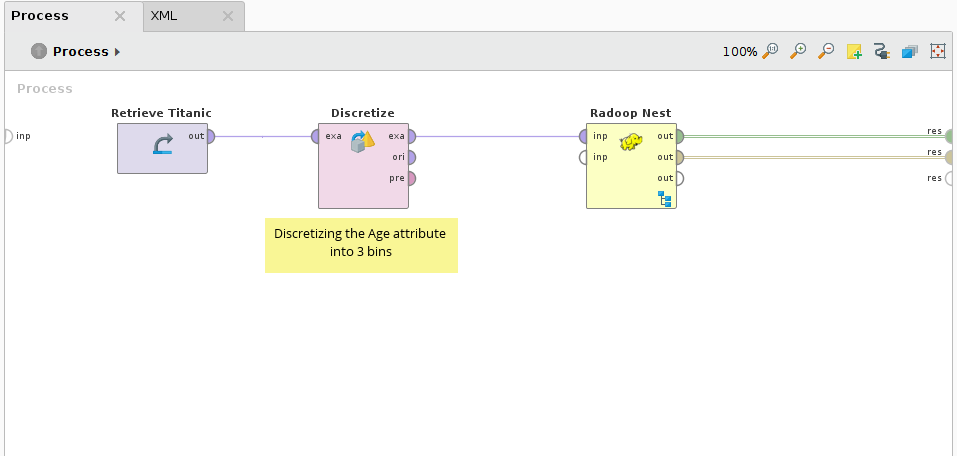Image resolution: width=957 pixels, height=456 pixels.
Task: Click the Radoop Nest elephant icon
Action: (631, 143)
